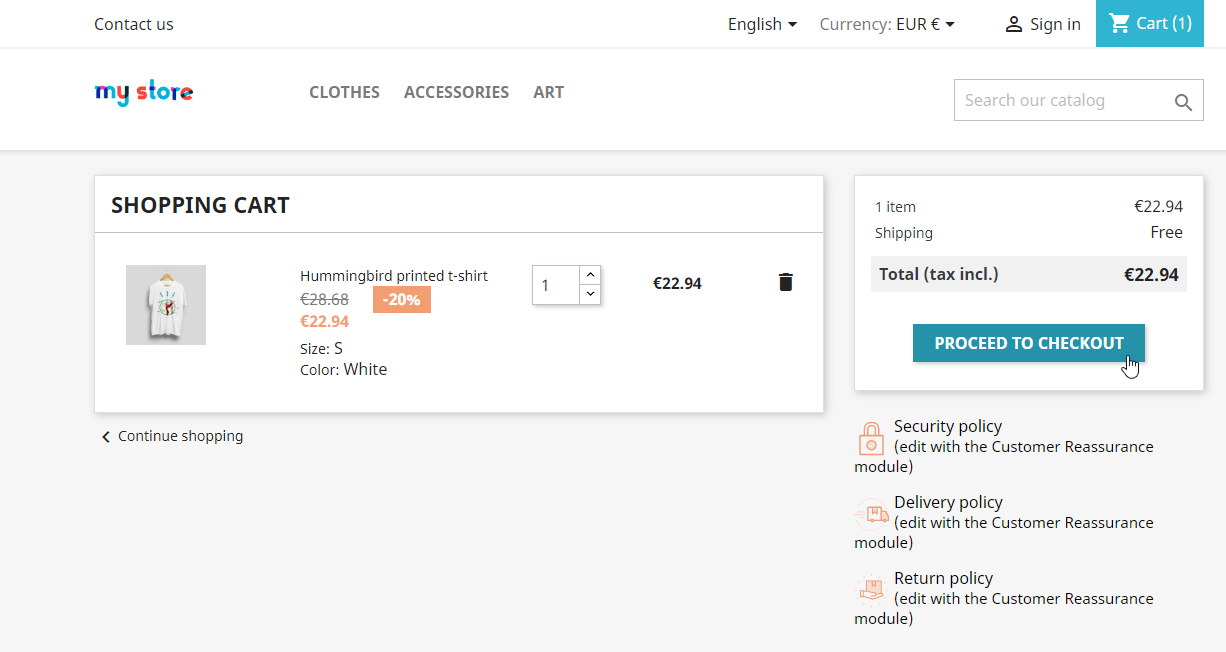
Task: Delete the Hummingbird t-shirt using trash icon
Action: pyautogui.click(x=785, y=282)
